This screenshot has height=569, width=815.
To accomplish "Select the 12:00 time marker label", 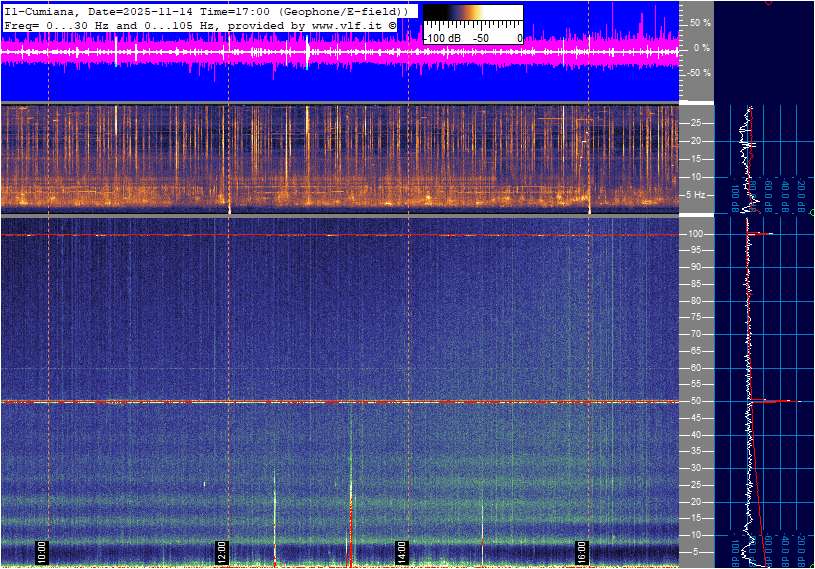I will point(222,552).
